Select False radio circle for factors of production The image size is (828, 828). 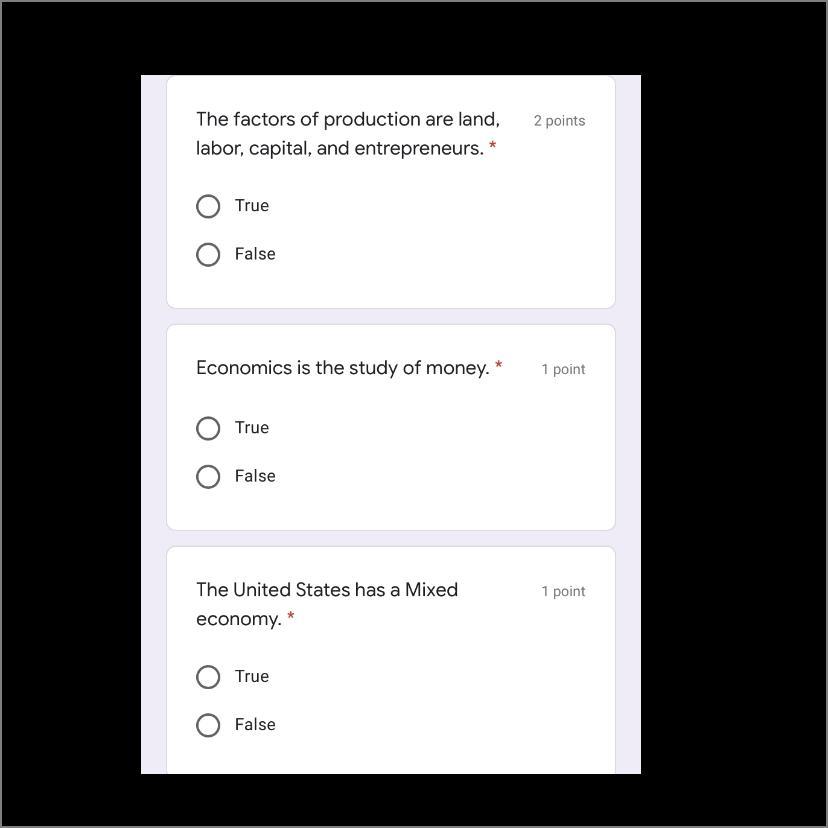point(208,255)
